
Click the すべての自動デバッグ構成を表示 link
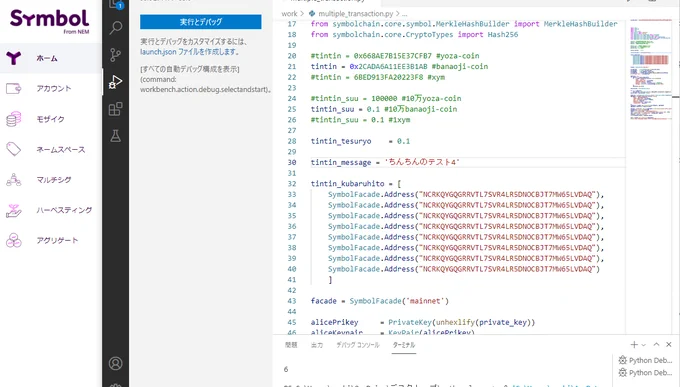[x=190, y=69]
